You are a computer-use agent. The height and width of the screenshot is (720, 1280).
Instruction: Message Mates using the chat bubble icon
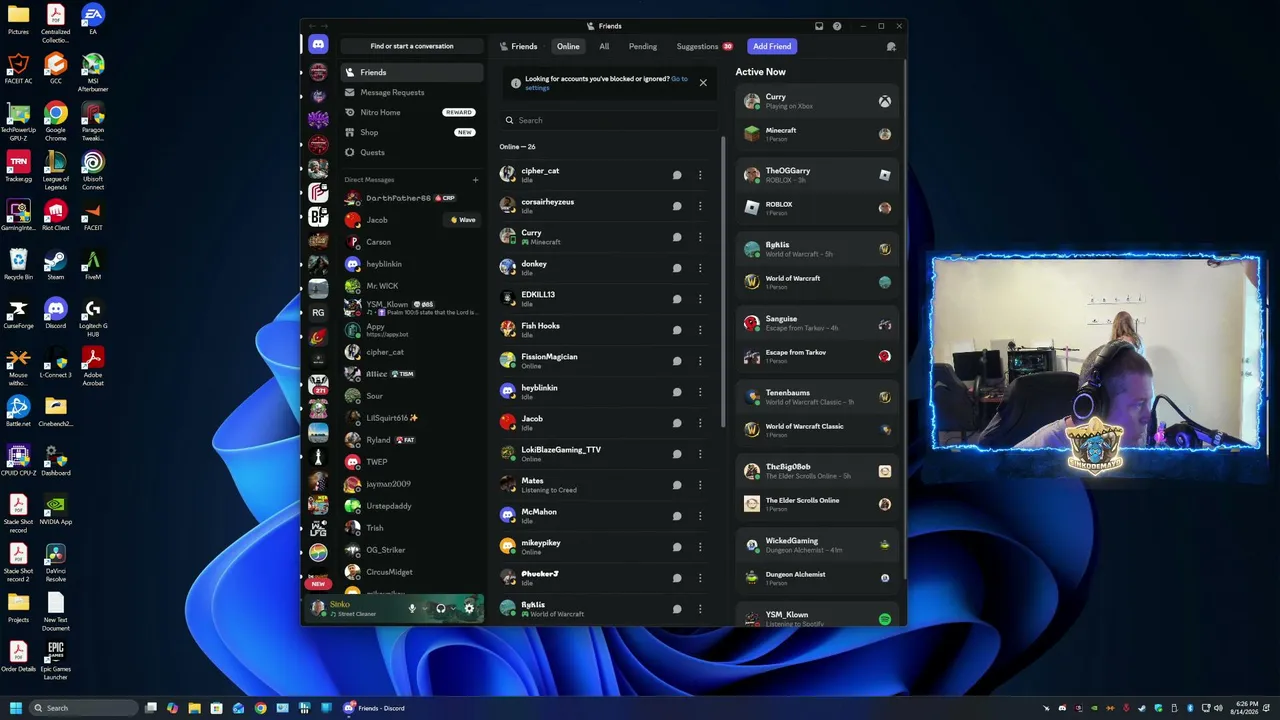(677, 485)
